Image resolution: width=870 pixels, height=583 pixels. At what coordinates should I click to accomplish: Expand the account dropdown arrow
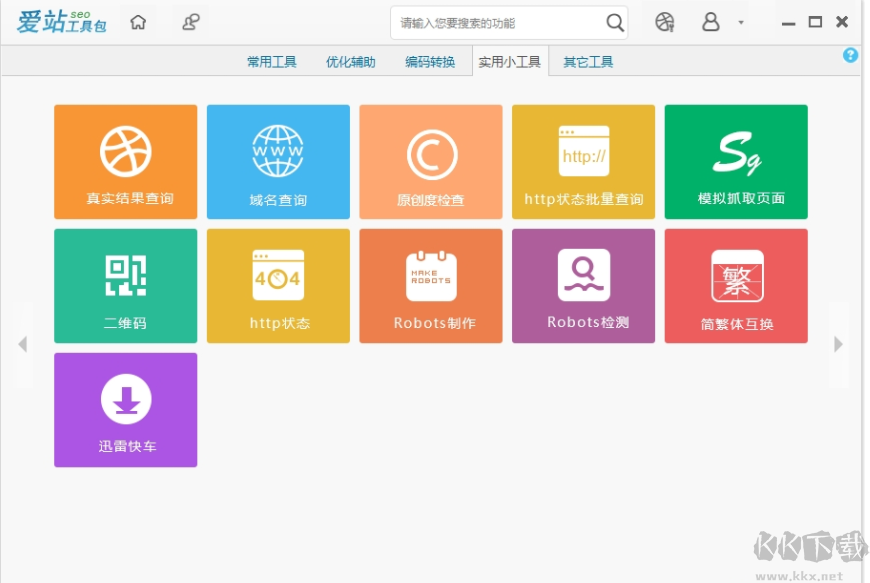coord(742,21)
